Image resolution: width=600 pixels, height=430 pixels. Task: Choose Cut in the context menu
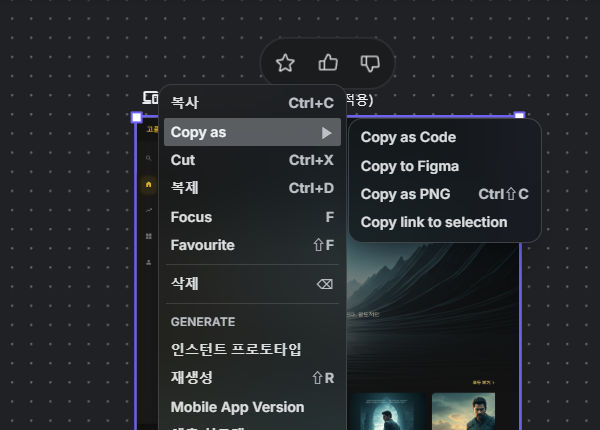tap(252, 160)
